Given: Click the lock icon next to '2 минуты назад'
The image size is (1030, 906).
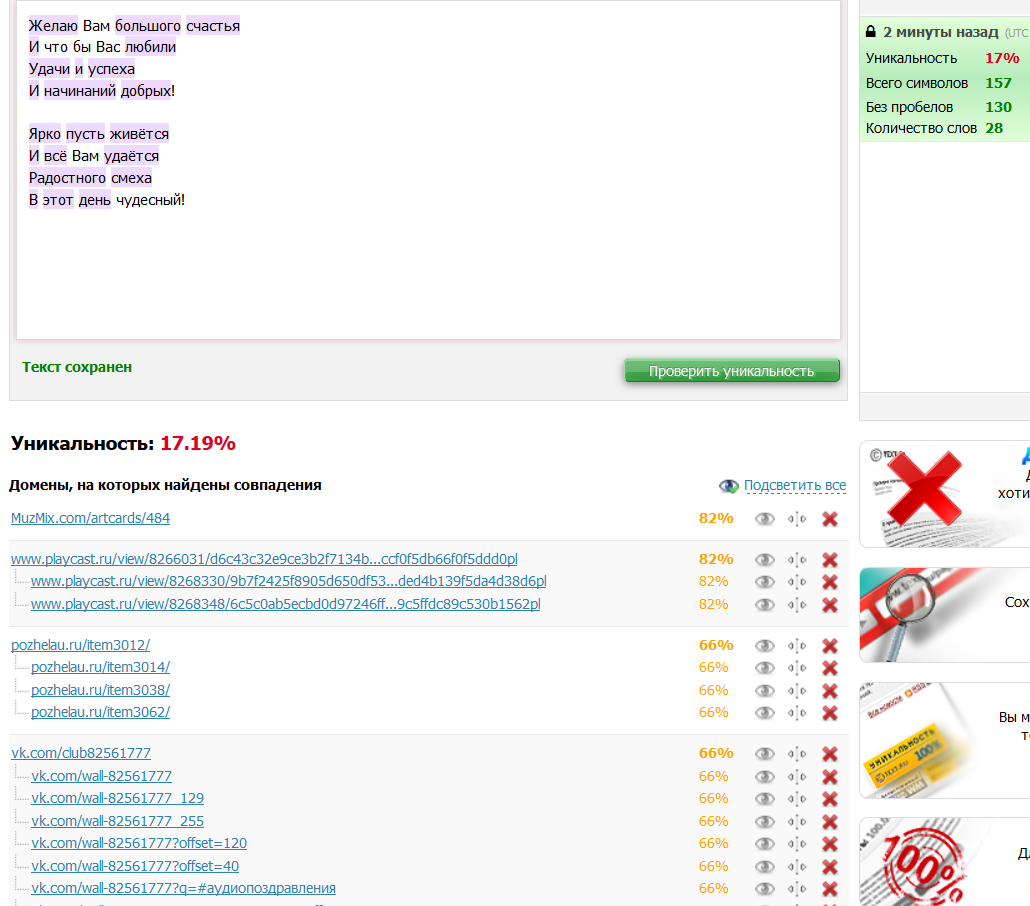Looking at the screenshot, I should [x=870, y=32].
